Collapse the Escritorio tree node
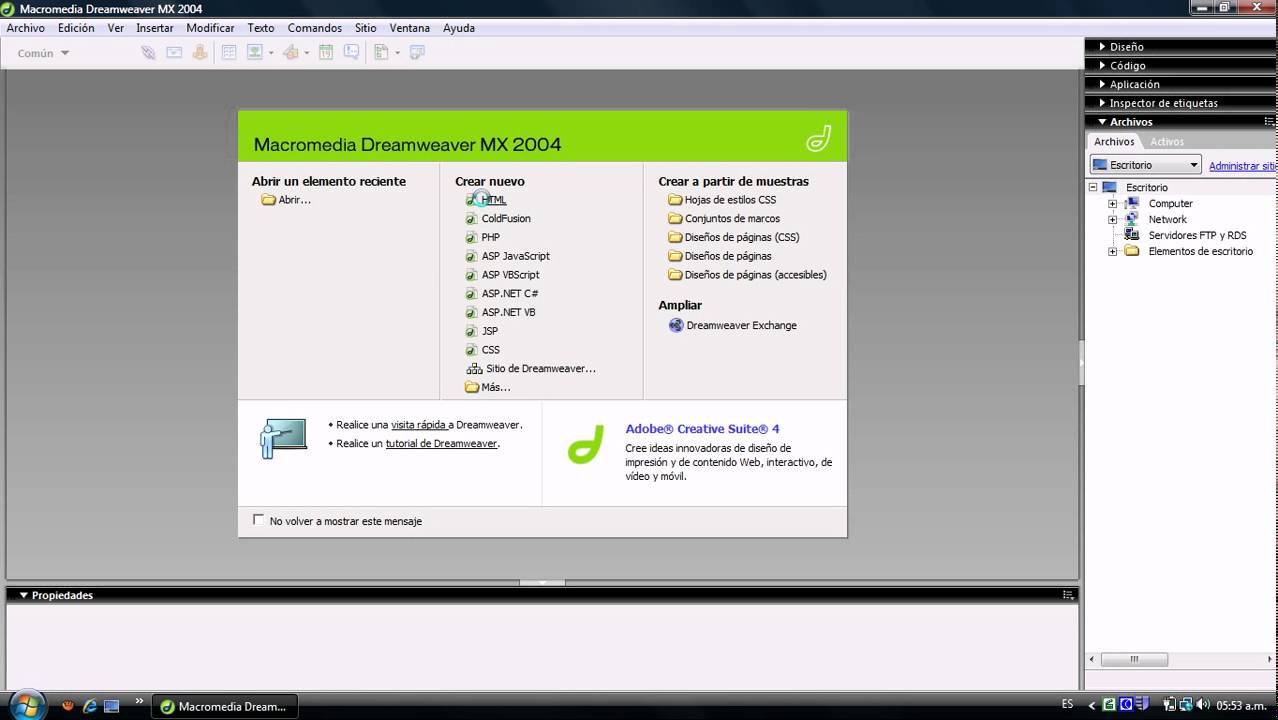1278x720 pixels. (x=1093, y=187)
